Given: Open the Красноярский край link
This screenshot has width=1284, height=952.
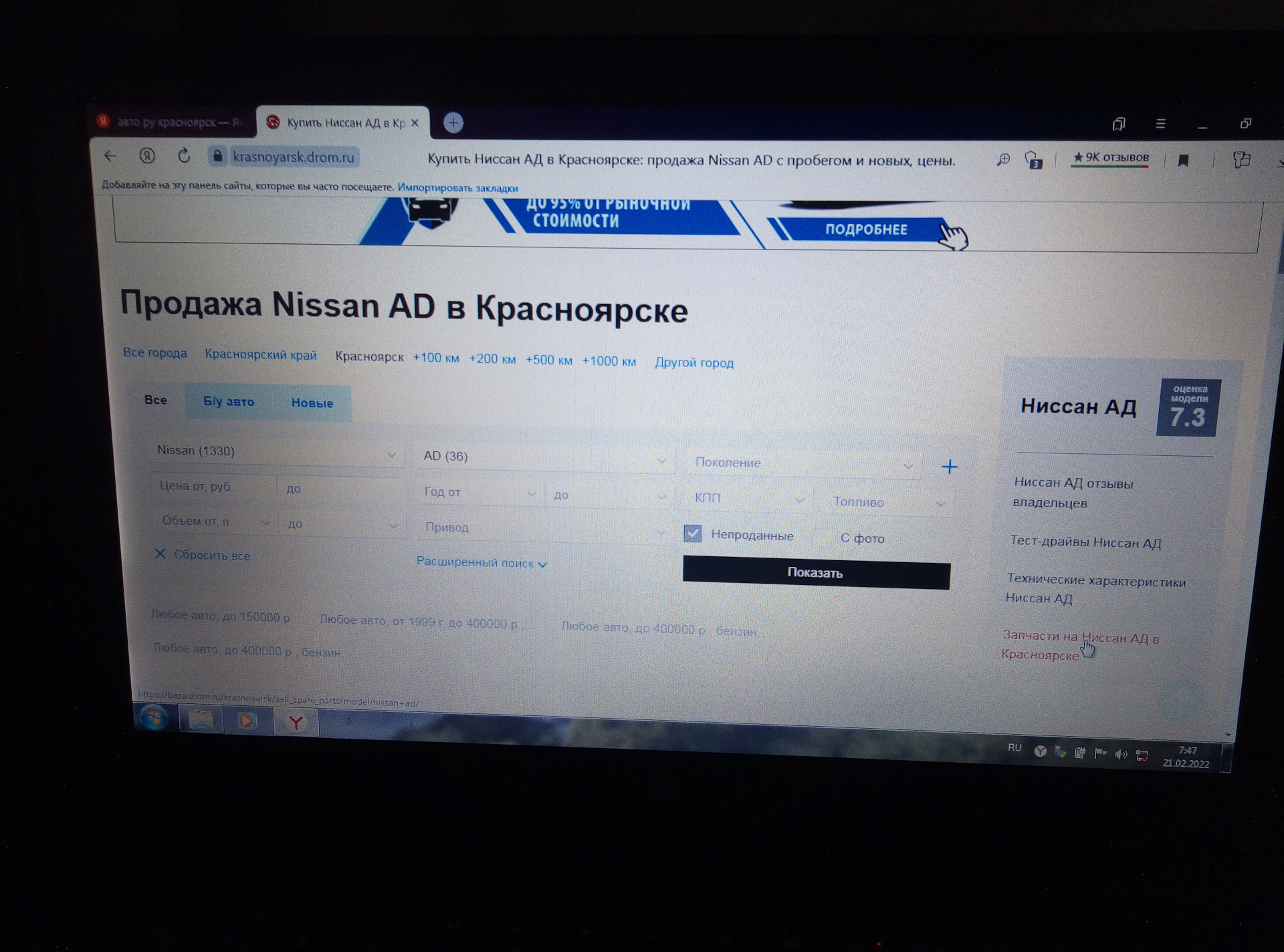Looking at the screenshot, I should [261, 355].
